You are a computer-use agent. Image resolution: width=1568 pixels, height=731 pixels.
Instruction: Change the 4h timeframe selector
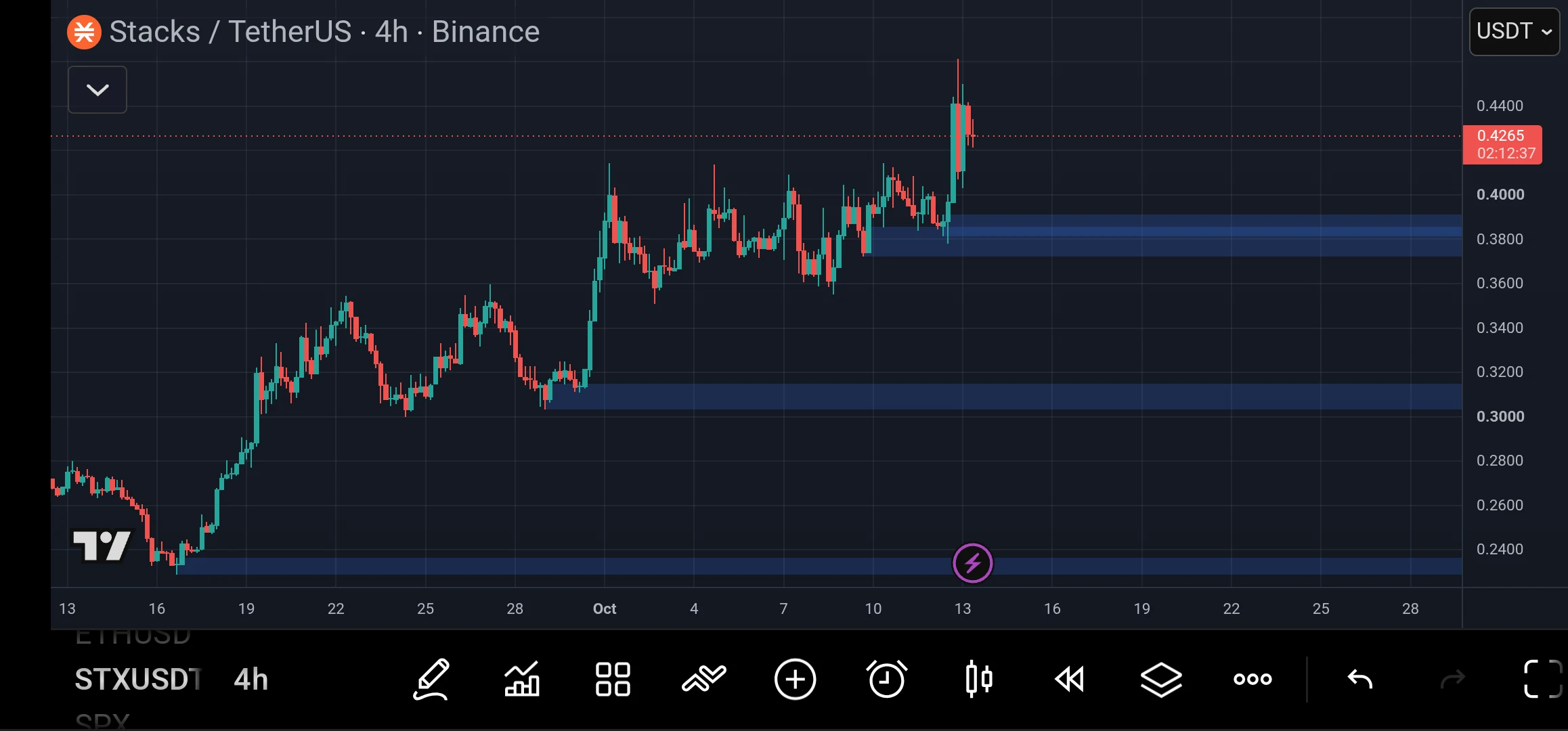tap(251, 679)
